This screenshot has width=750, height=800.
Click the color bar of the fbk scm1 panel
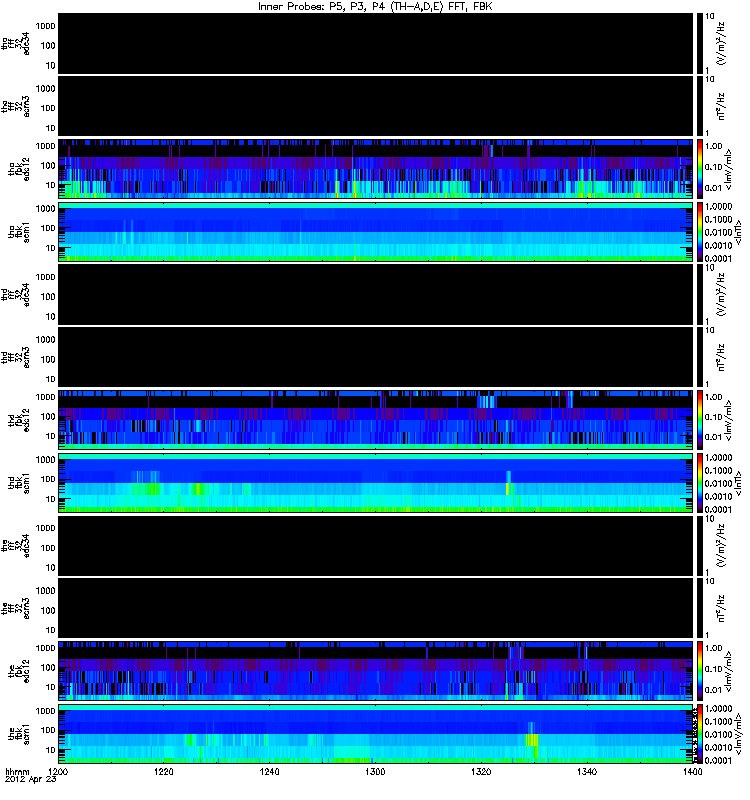[699, 734]
